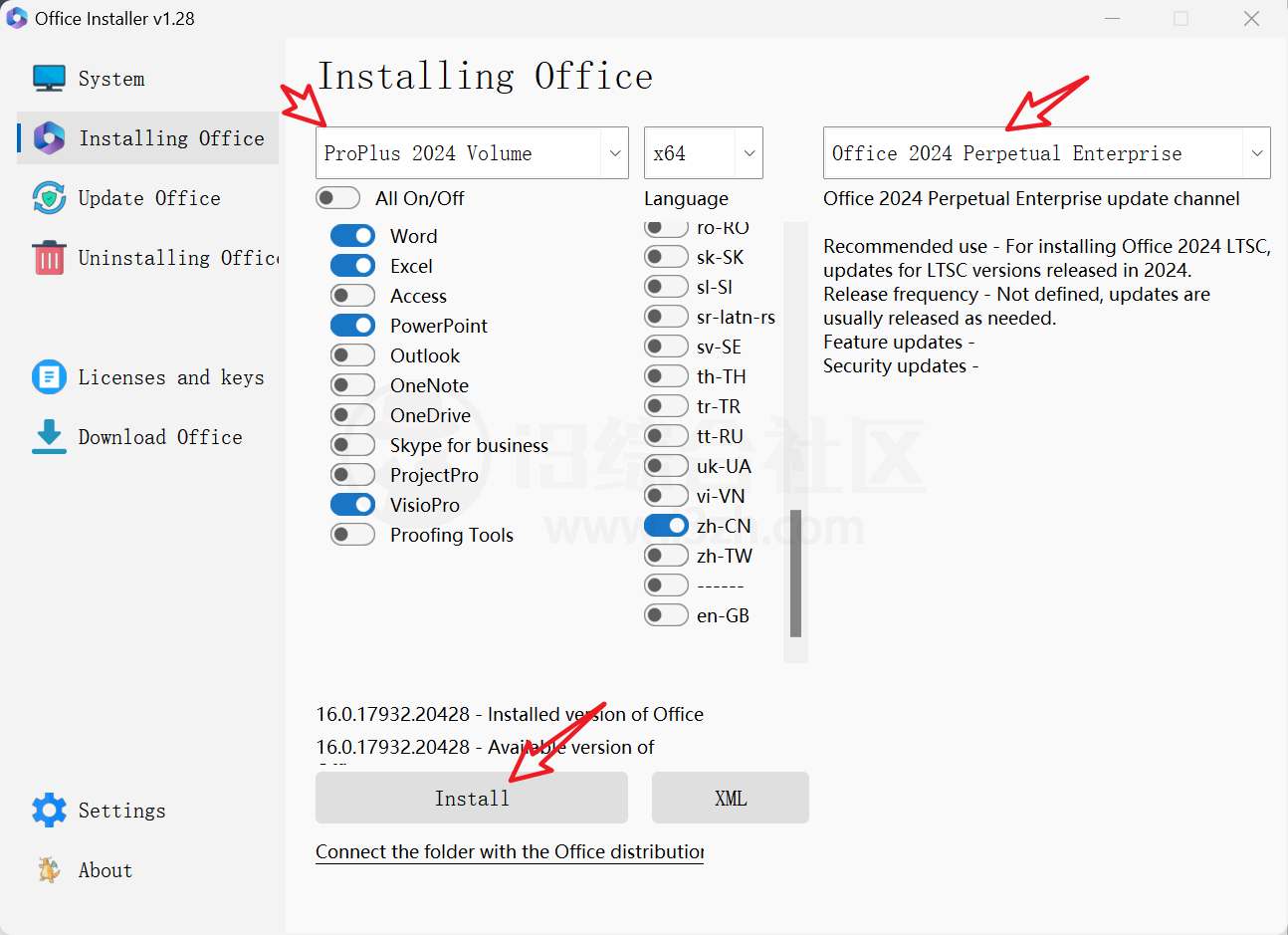Click the About icon in sidebar
The image size is (1288, 935).
(x=49, y=870)
